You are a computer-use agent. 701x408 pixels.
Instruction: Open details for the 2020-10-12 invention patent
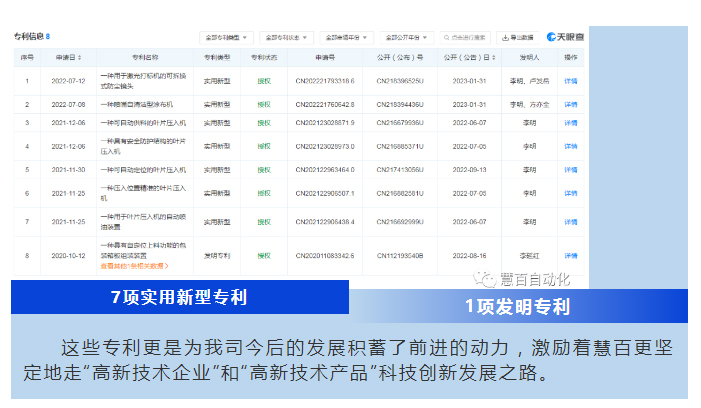pyautogui.click(x=570, y=255)
